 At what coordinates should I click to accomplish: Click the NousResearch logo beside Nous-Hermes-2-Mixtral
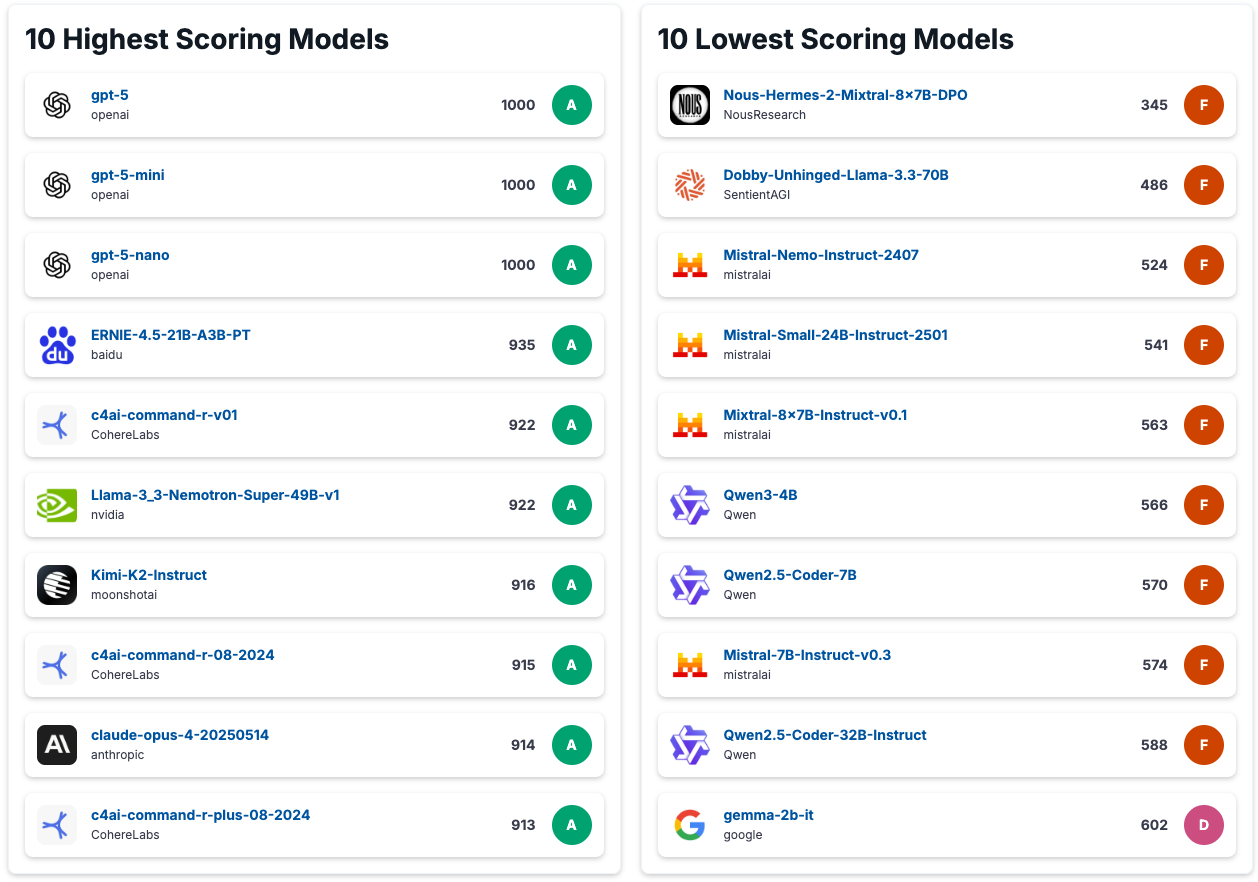click(690, 105)
